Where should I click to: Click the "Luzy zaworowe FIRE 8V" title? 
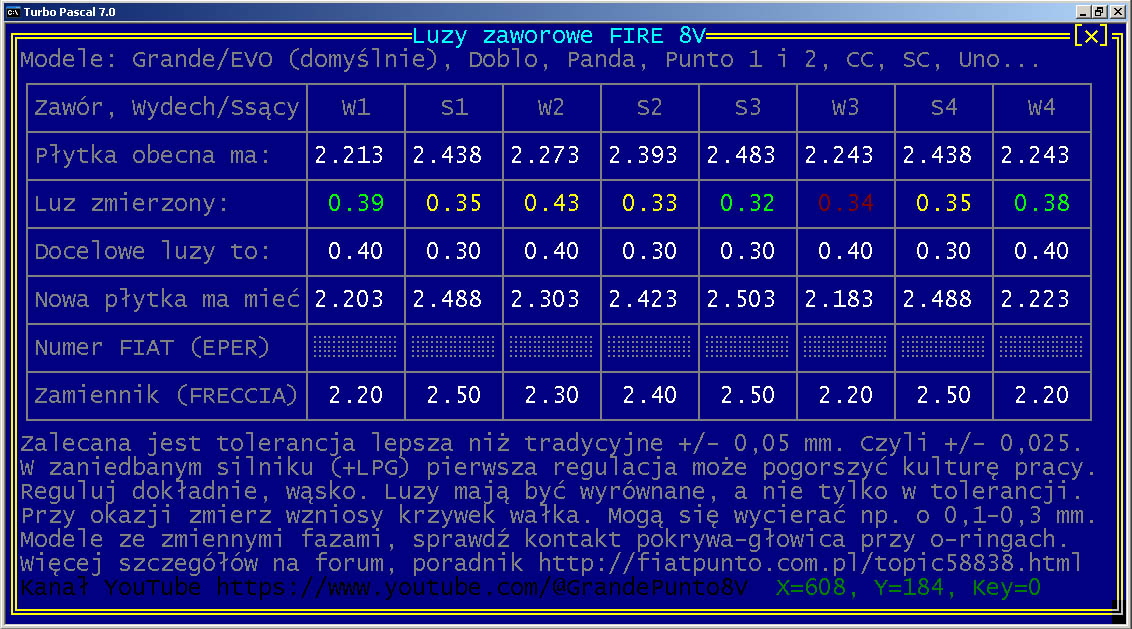(x=558, y=35)
